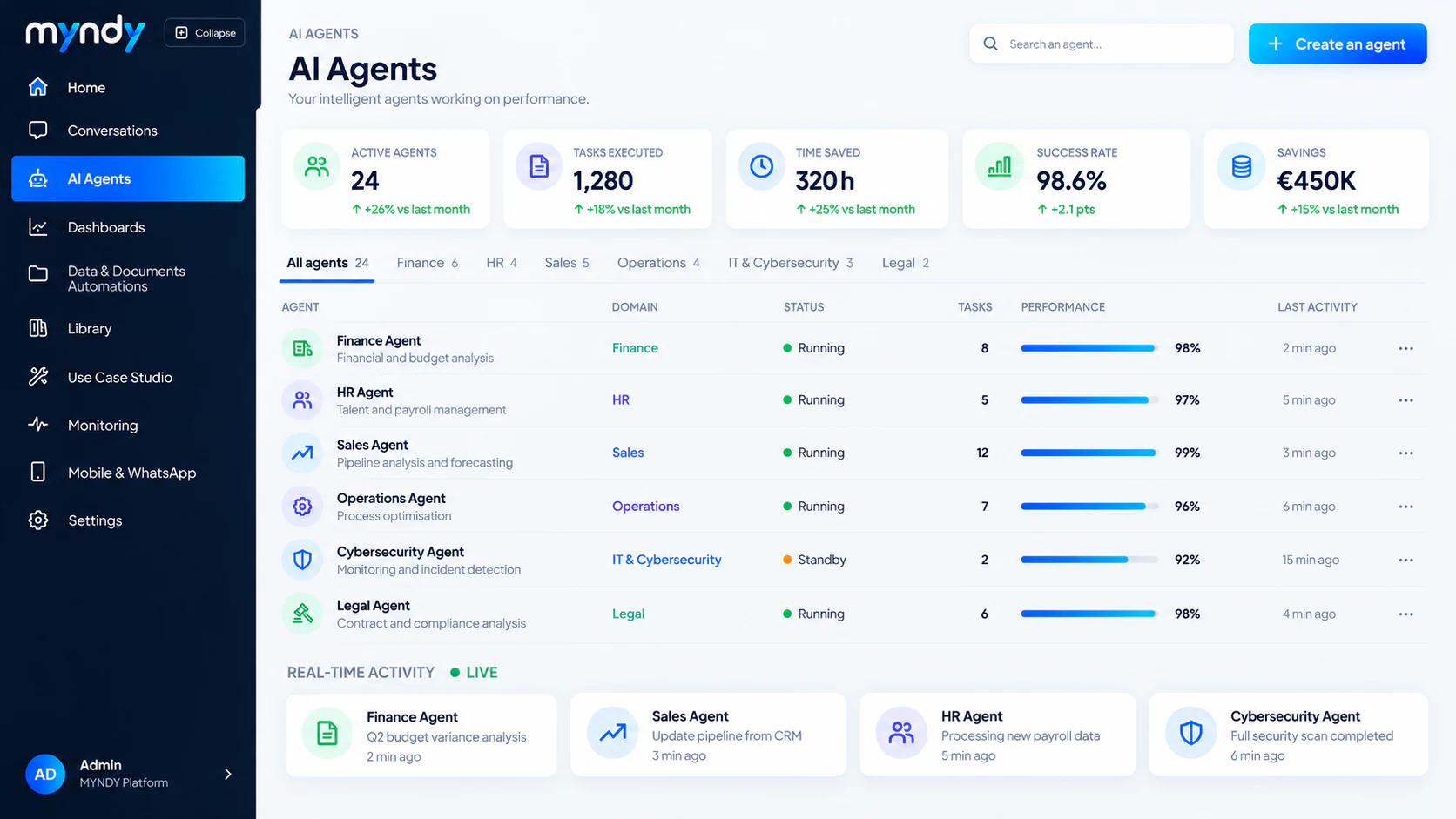
Task: Open Sales Agent real-time activity card
Action: point(708,735)
